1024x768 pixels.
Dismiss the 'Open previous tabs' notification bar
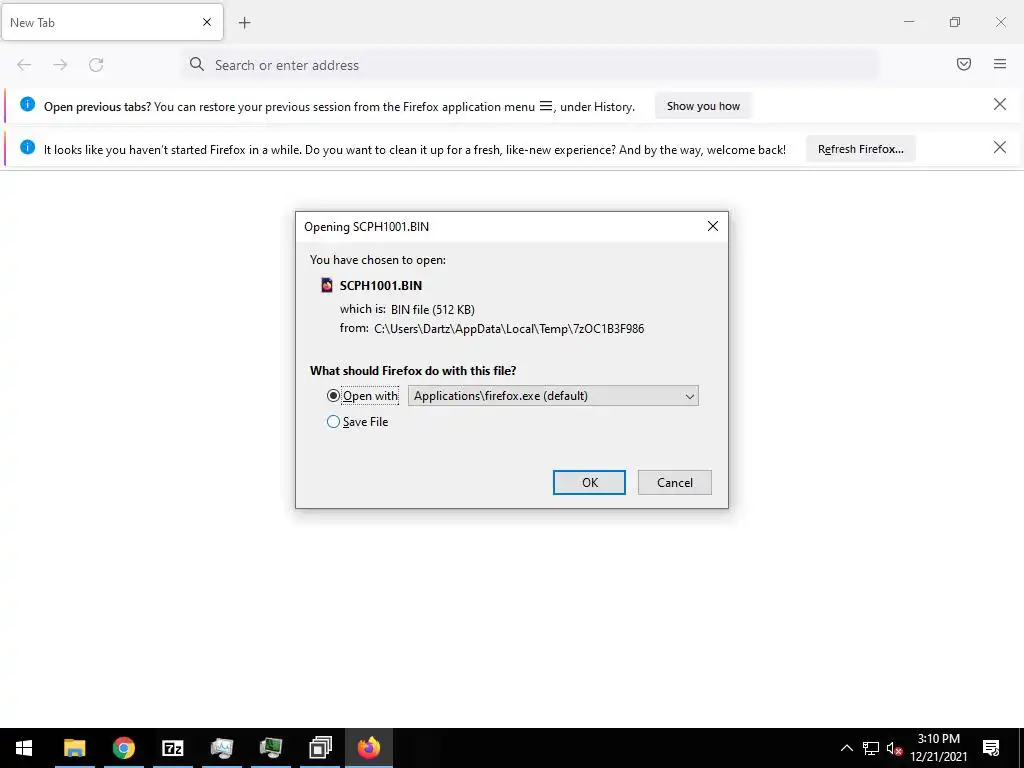999,104
